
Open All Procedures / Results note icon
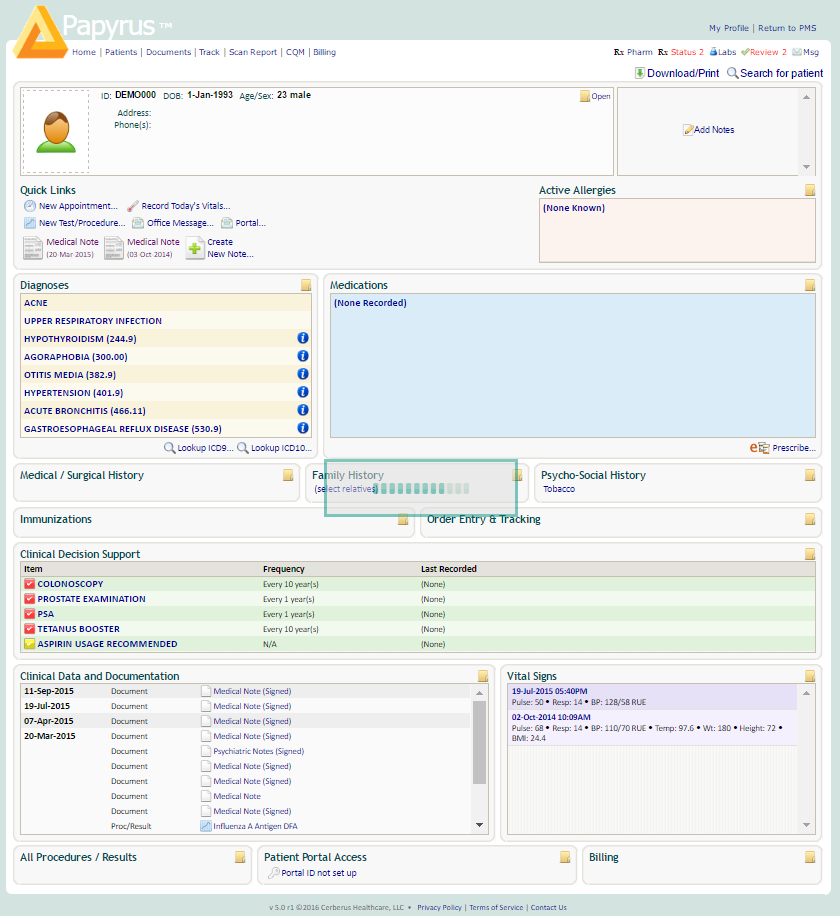pos(240,857)
